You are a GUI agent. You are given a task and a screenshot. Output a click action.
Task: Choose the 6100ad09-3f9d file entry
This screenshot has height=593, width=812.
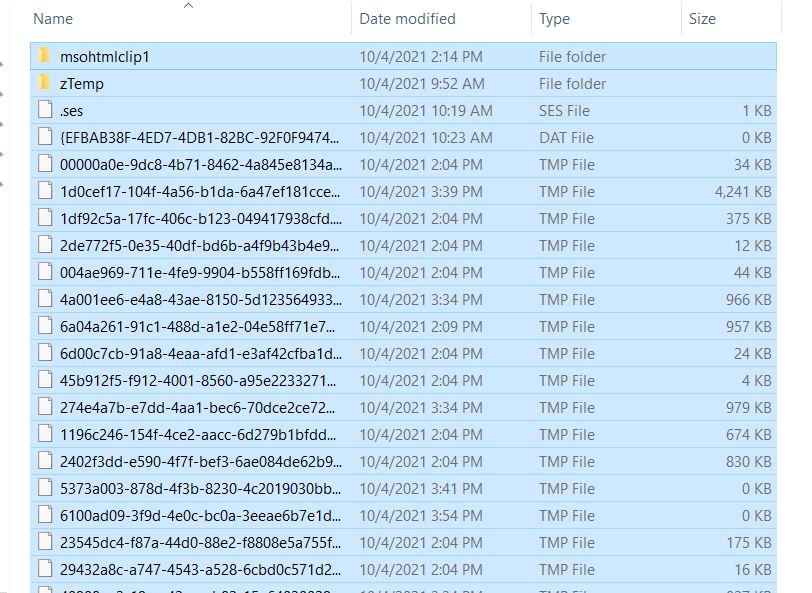pyautogui.click(x=200, y=516)
